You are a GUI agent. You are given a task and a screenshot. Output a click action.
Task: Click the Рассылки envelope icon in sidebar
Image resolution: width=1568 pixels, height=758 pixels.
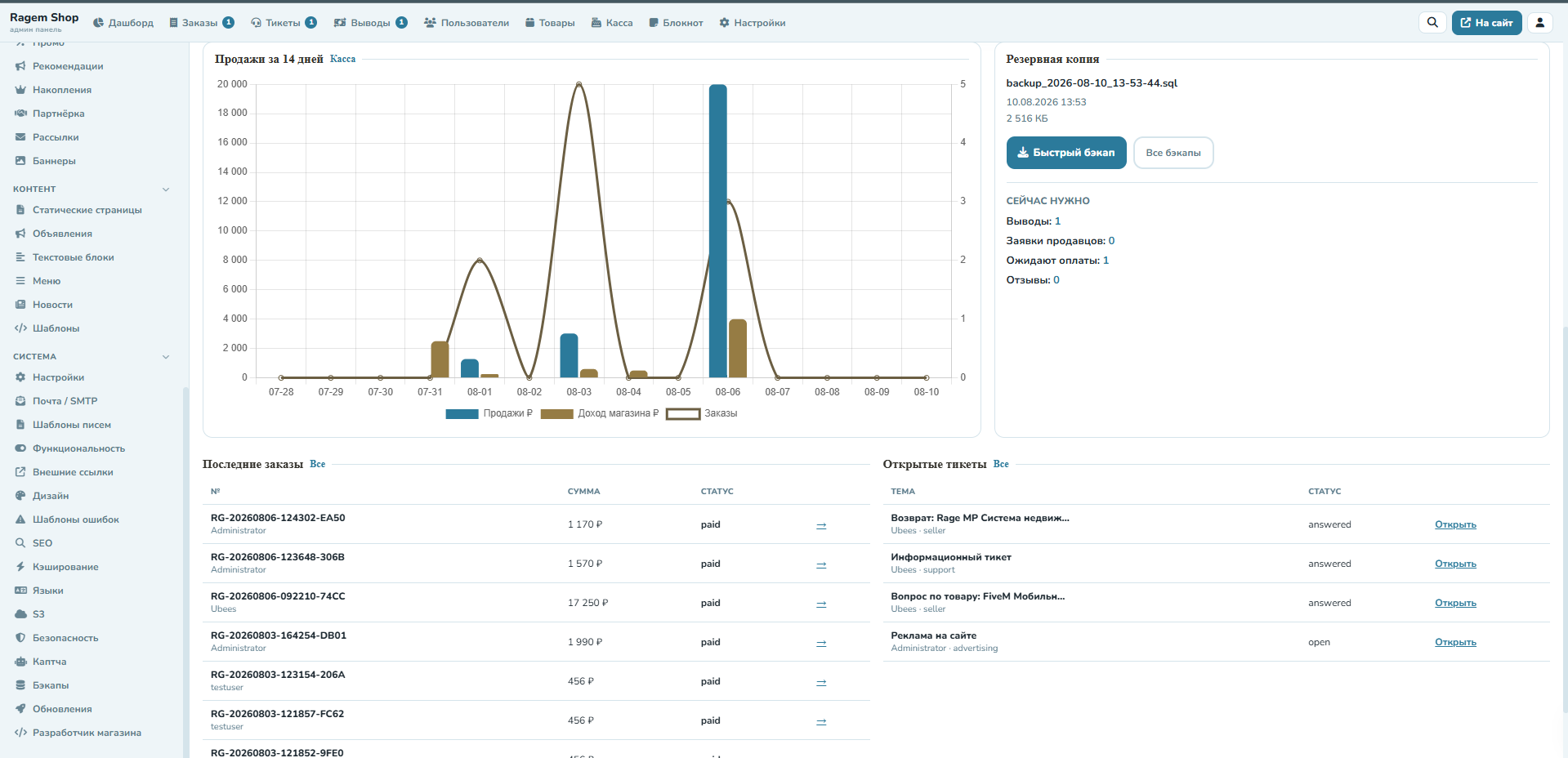tap(20, 137)
